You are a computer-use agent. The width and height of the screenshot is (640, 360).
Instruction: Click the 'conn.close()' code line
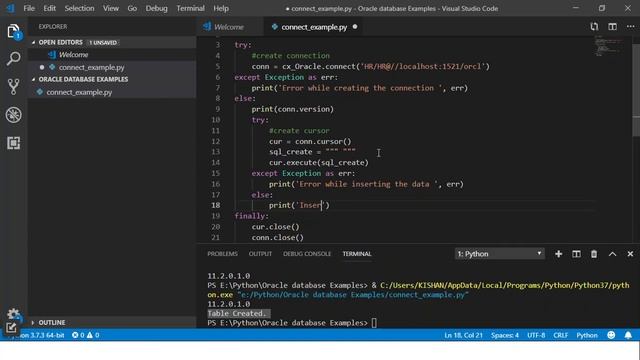[278, 237]
